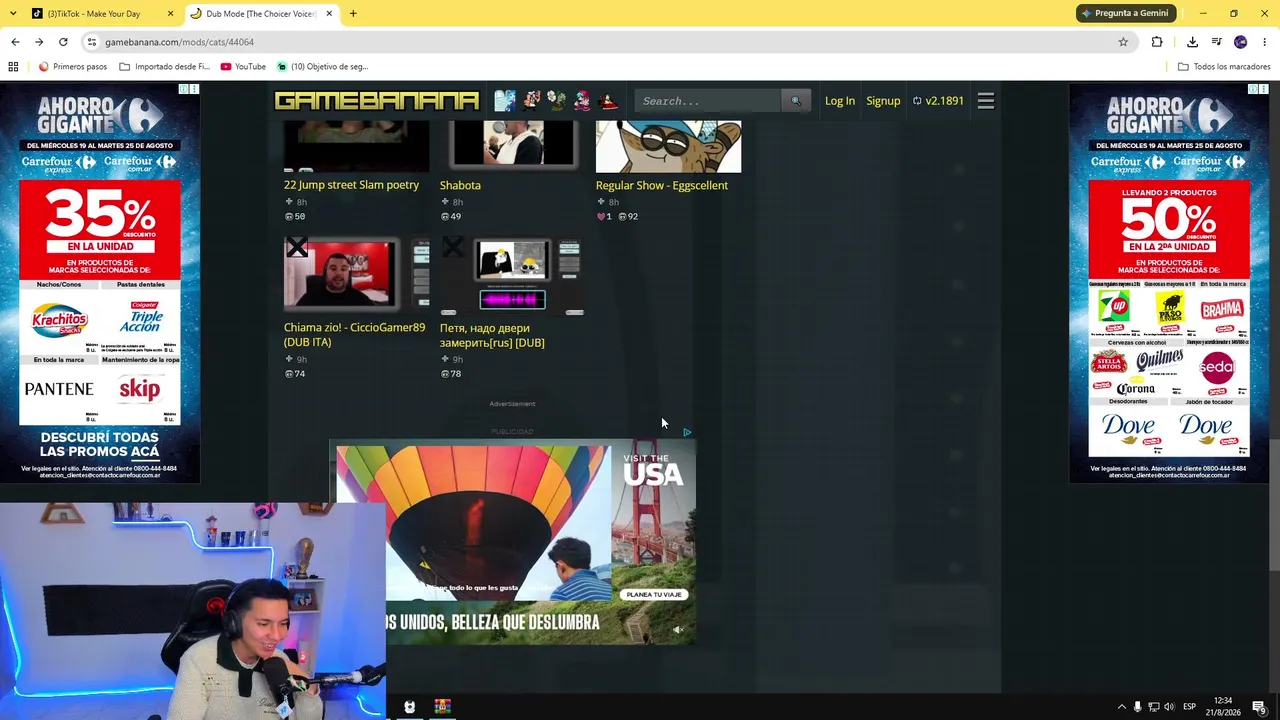
Task: Open the Chrome three-dot menu
Action: coord(1265,42)
